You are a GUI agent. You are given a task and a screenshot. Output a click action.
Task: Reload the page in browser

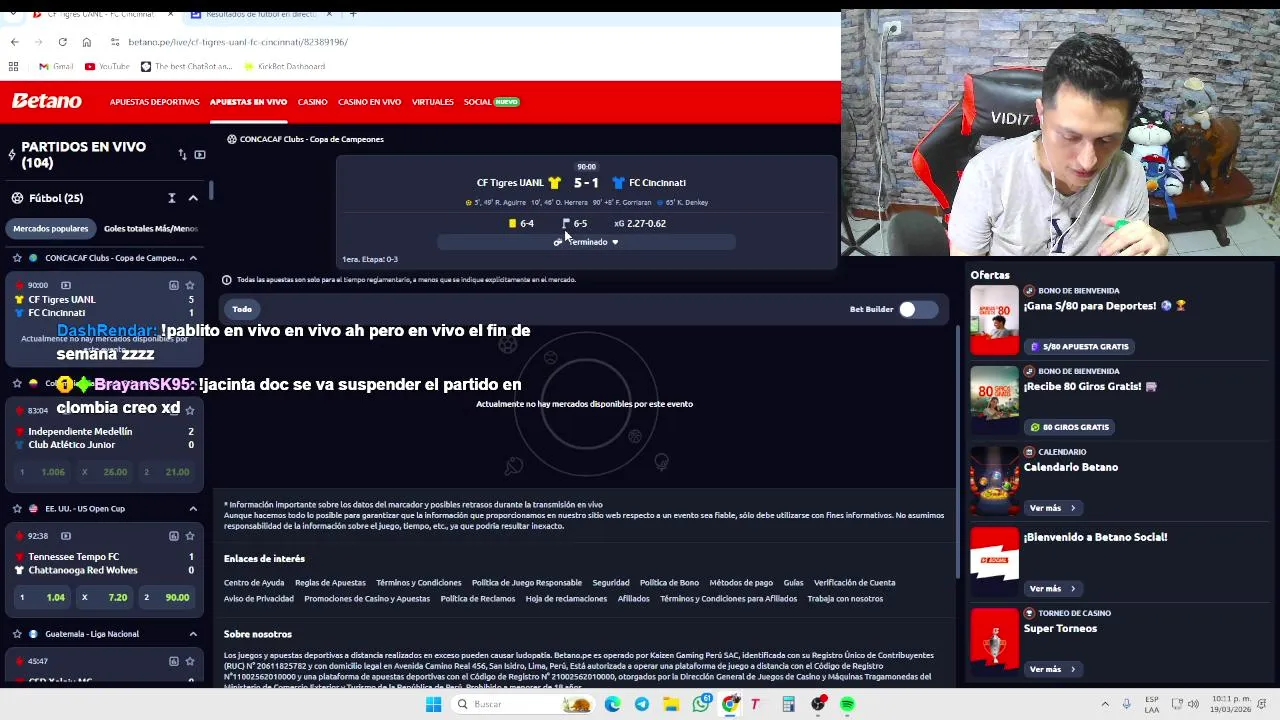click(62, 42)
